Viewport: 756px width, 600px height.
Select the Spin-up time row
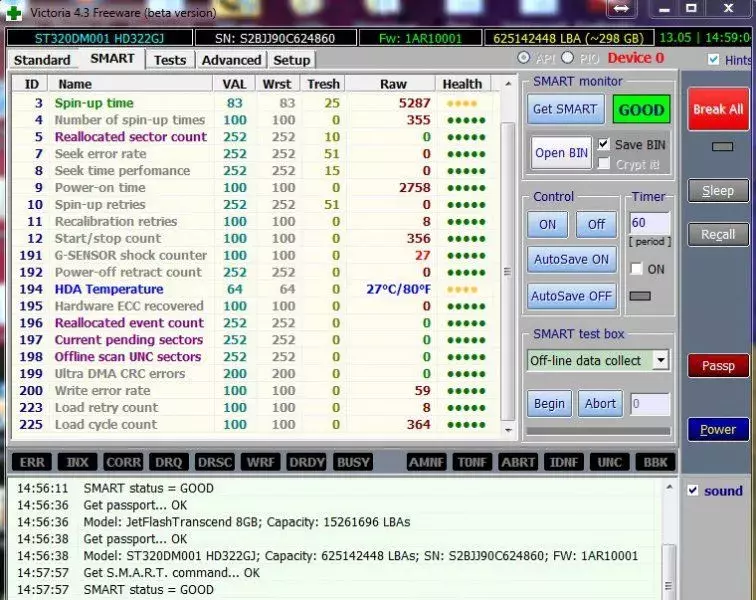click(x=256, y=103)
